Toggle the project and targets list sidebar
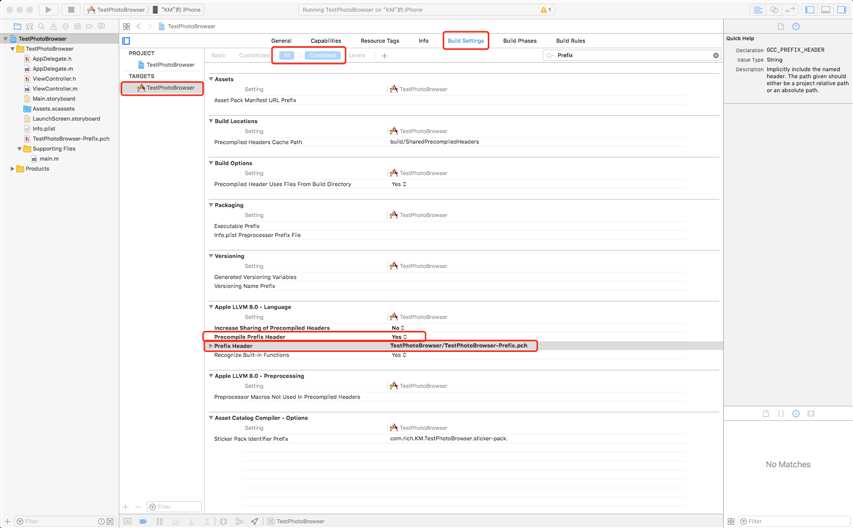 (x=126, y=41)
